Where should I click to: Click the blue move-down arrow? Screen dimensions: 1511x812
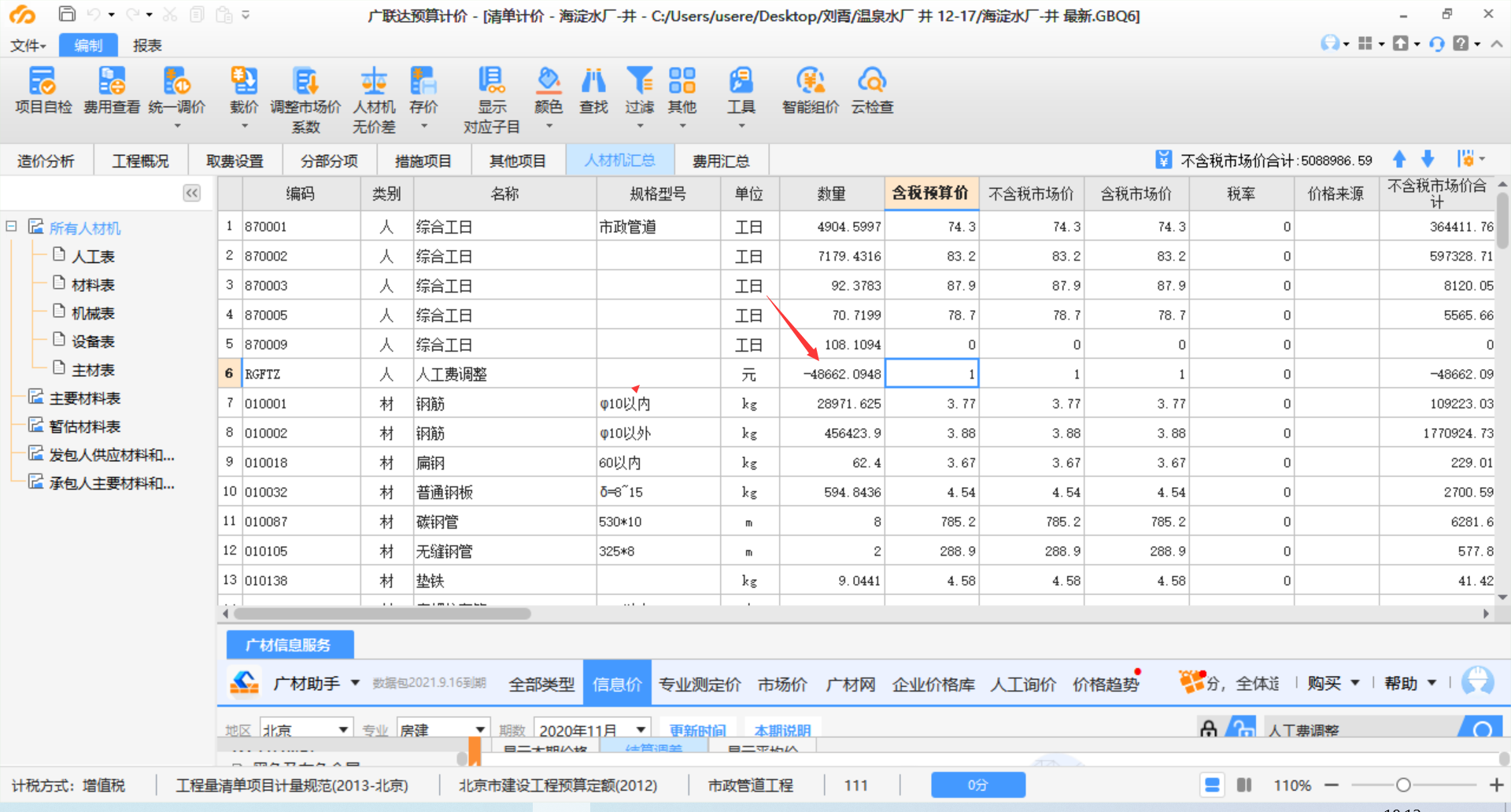1428,160
